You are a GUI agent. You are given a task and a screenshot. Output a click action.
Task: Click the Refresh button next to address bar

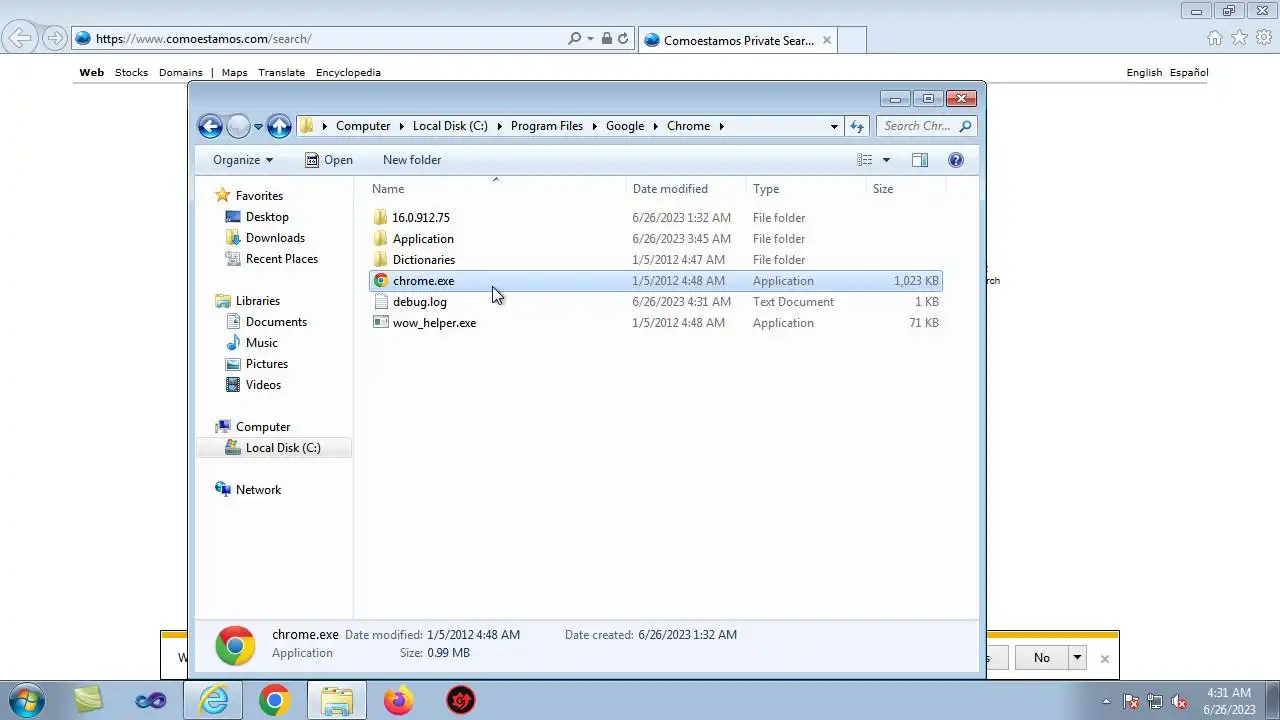[x=856, y=126]
